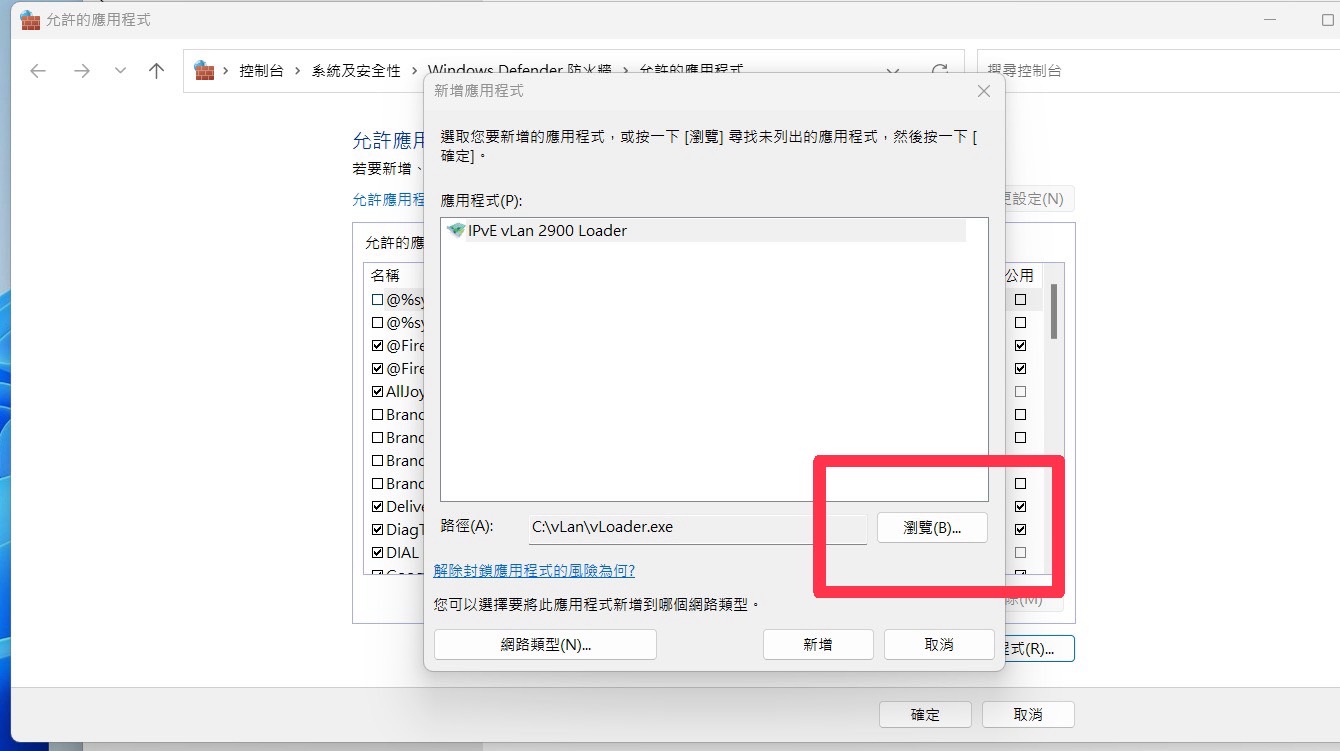Click the forward navigation arrow
1340x751 pixels.
point(82,71)
